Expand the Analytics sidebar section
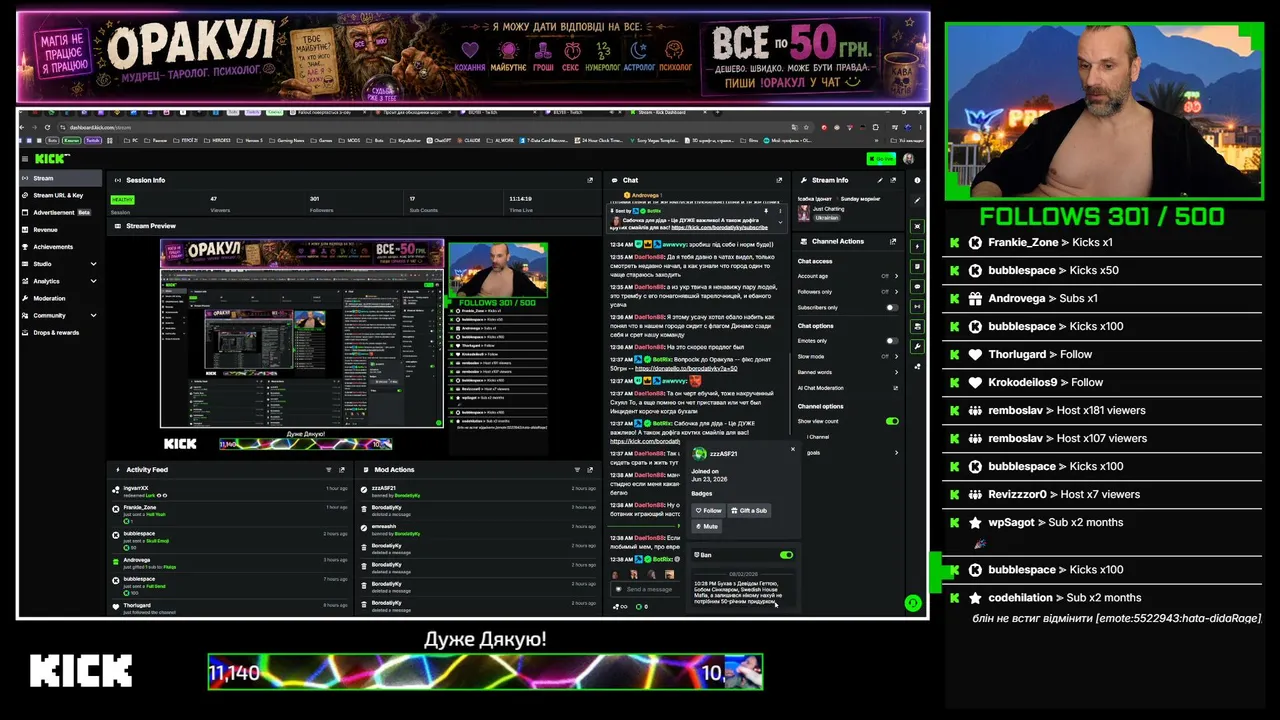This screenshot has height=720, width=1280. click(x=93, y=281)
